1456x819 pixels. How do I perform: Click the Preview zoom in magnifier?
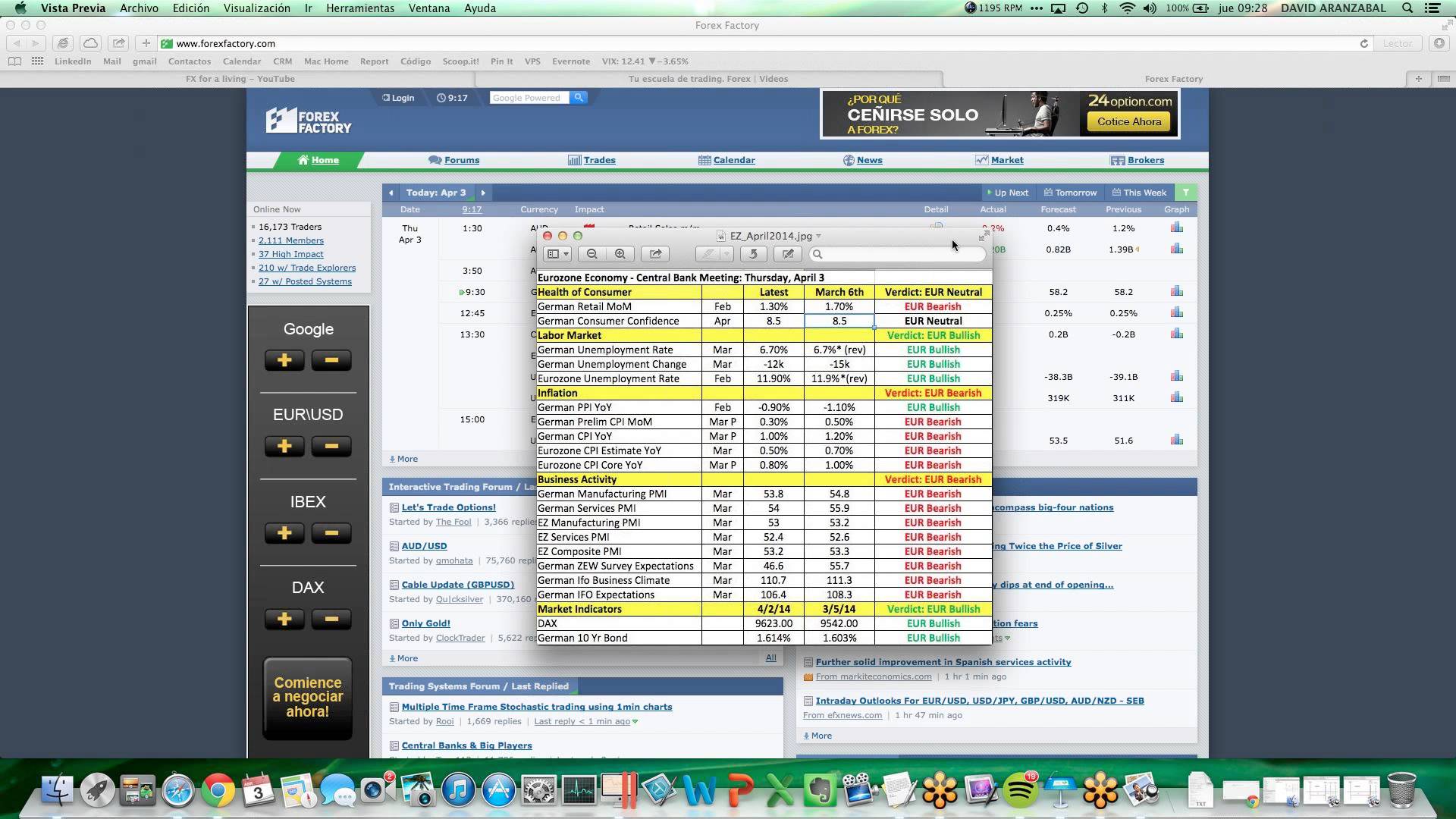pos(620,255)
